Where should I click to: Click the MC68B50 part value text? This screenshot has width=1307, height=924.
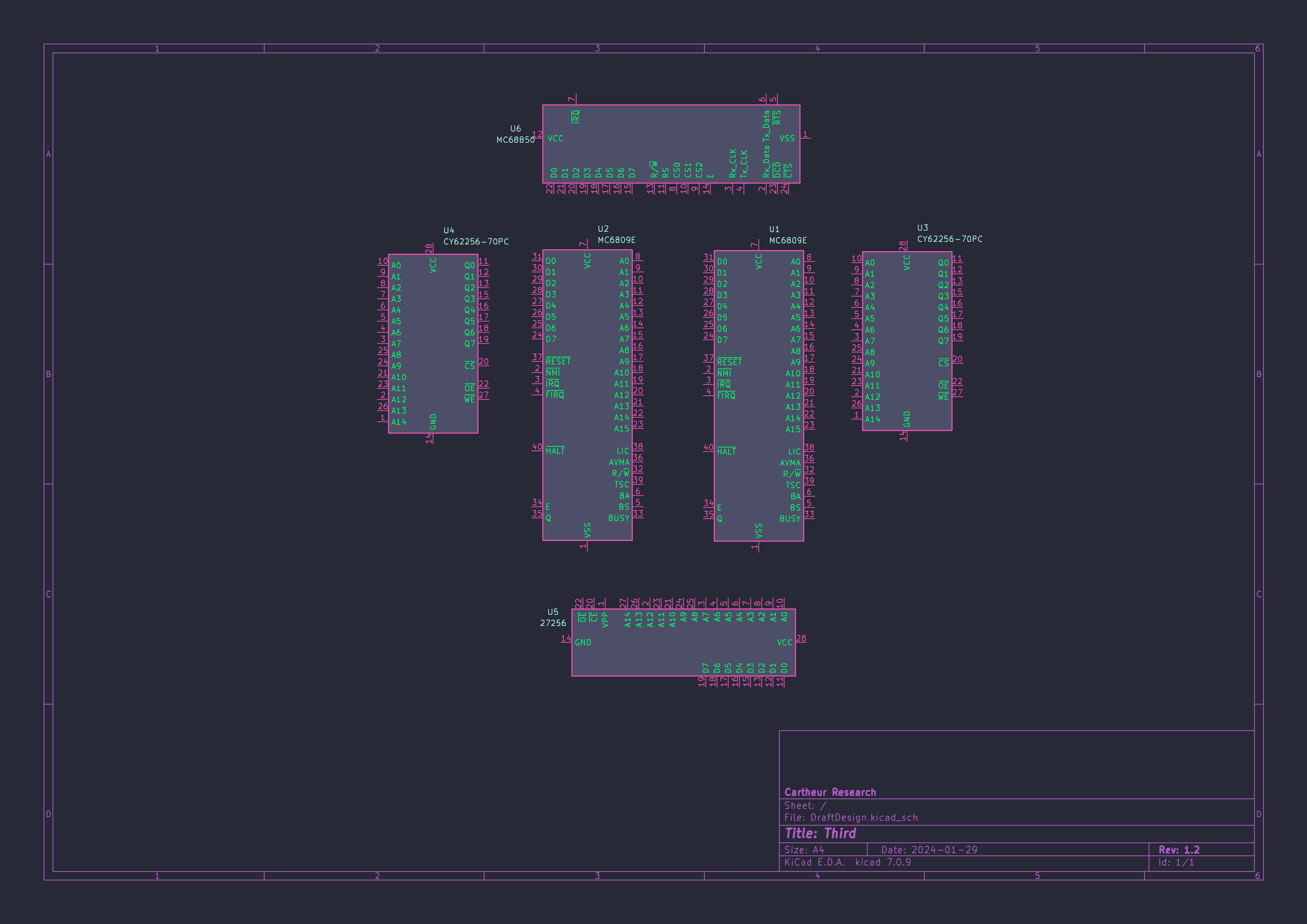coord(515,140)
